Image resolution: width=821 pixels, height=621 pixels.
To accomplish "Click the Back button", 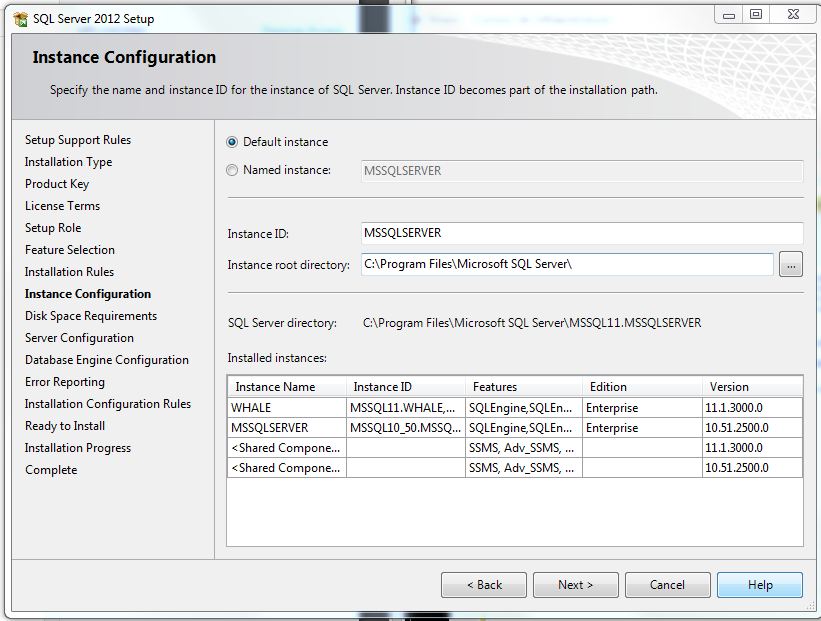I will tap(484, 585).
